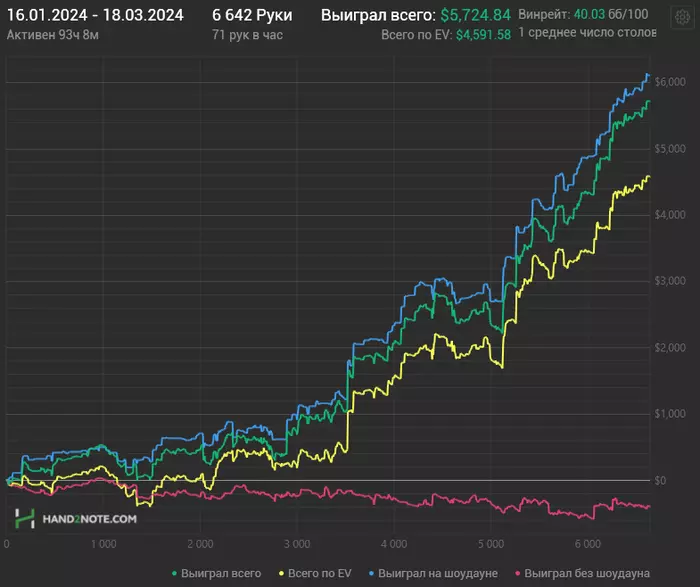Click the $1,000 y-axis label
Screen dimensions: 700x587
click(670, 414)
